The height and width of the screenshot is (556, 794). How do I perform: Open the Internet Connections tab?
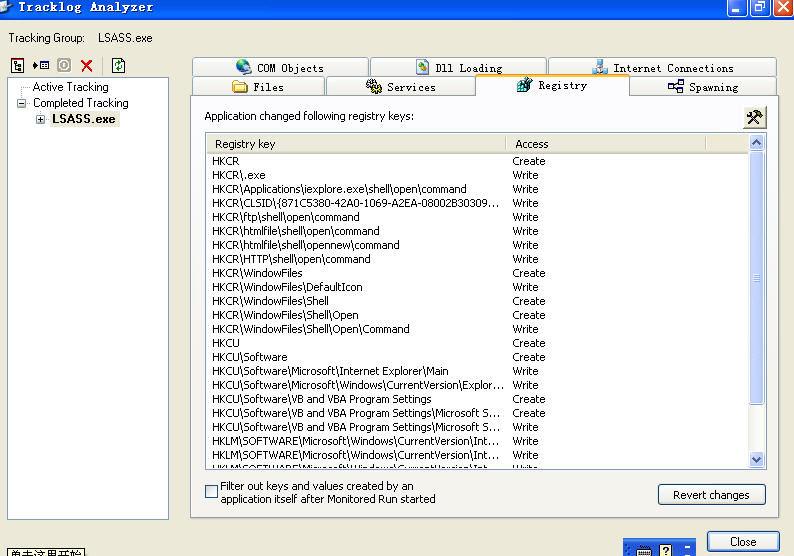663,67
